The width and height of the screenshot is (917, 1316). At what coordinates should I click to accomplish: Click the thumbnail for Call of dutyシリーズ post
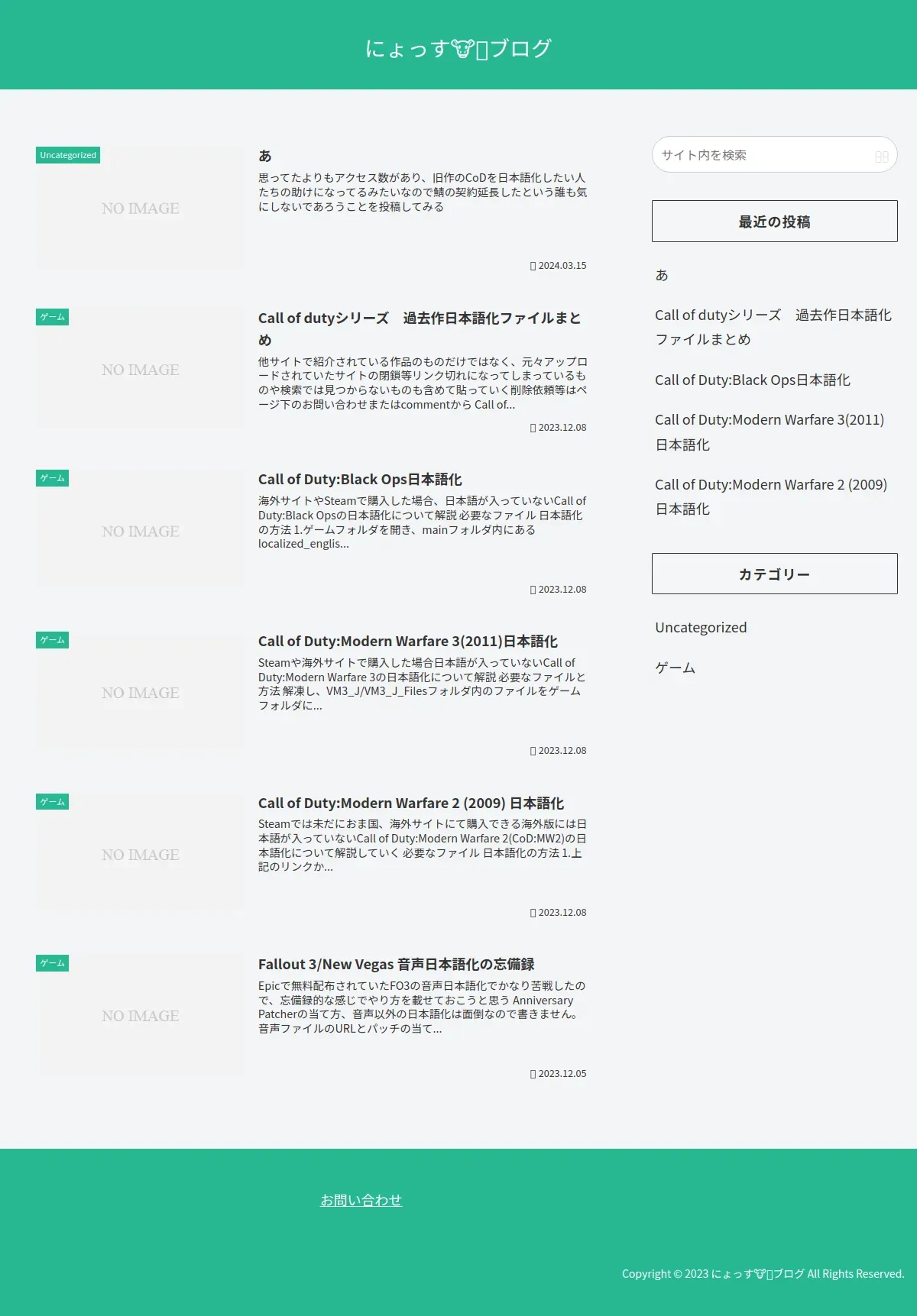click(141, 370)
